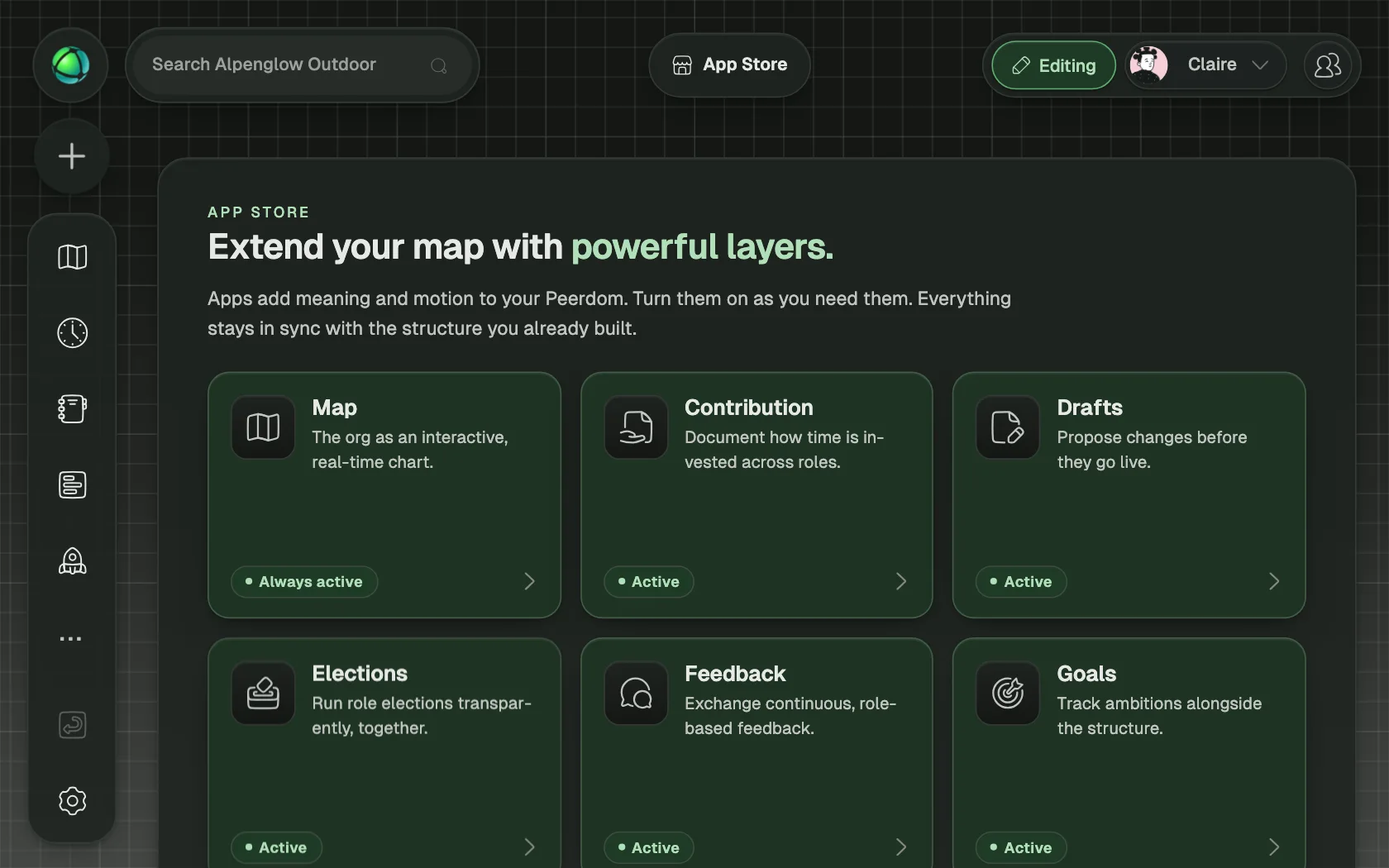Expand Contribution card via its chevron
The height and width of the screenshot is (868, 1389).
tap(902, 582)
